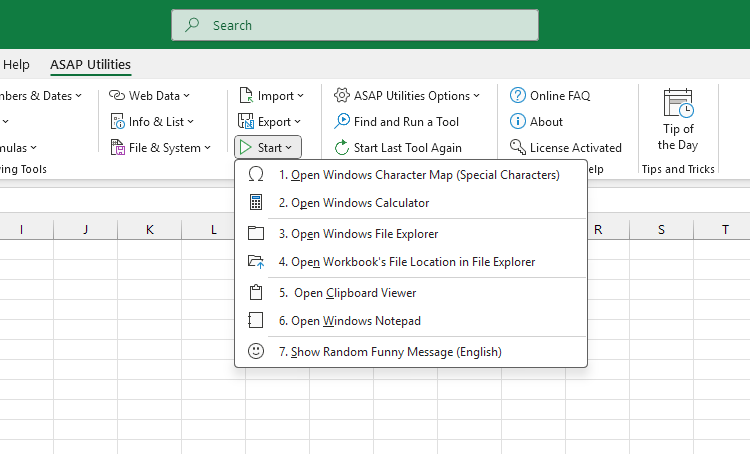
Task: Expand the Numbers & Dates dropdown
Action: pos(41,96)
